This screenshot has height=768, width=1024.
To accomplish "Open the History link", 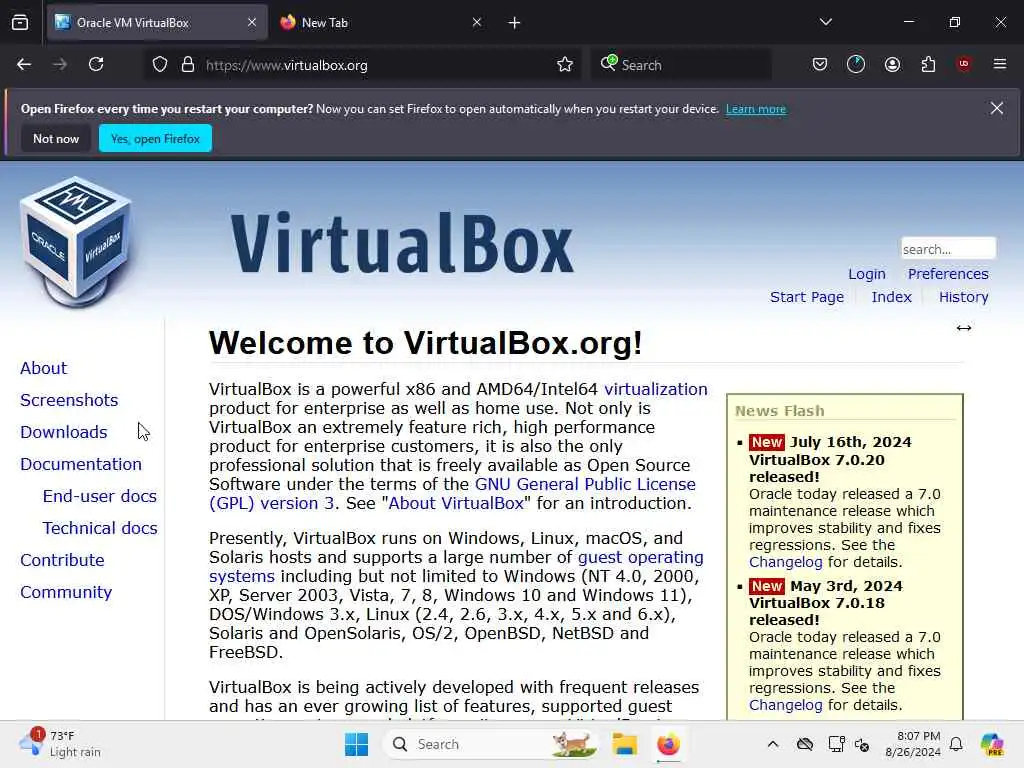I will tap(963, 297).
